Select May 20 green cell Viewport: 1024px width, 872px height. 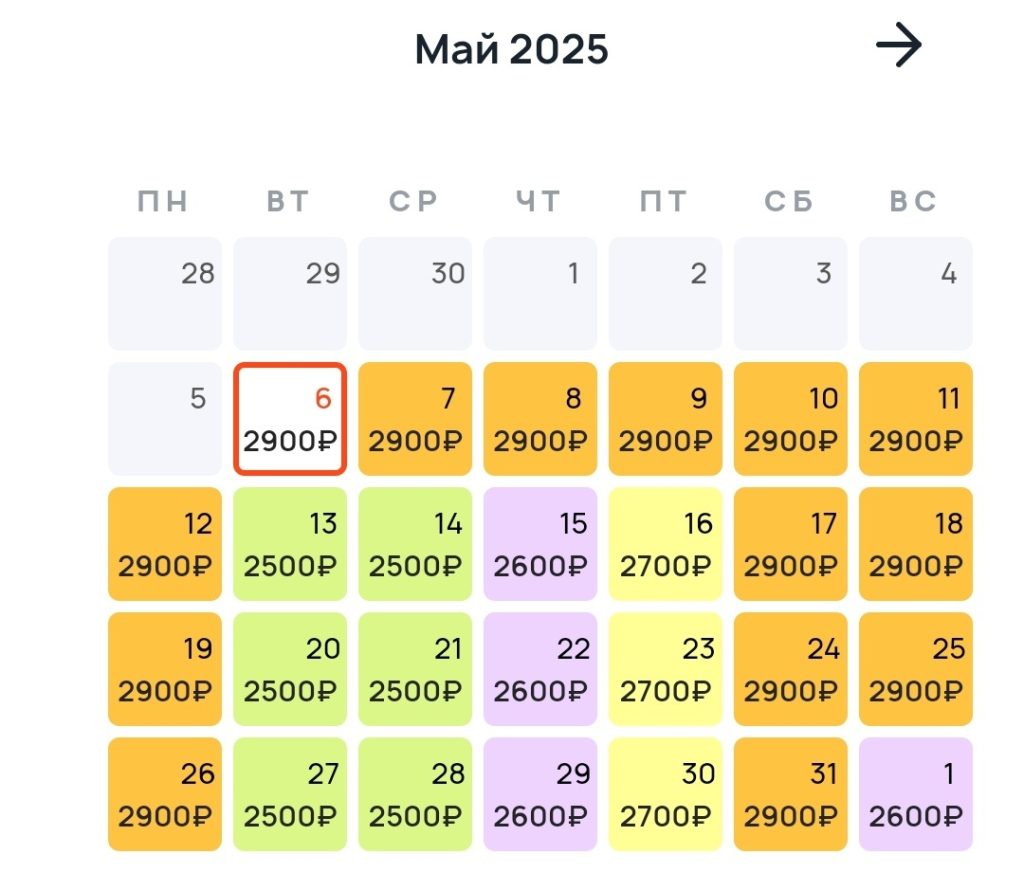(x=290, y=669)
